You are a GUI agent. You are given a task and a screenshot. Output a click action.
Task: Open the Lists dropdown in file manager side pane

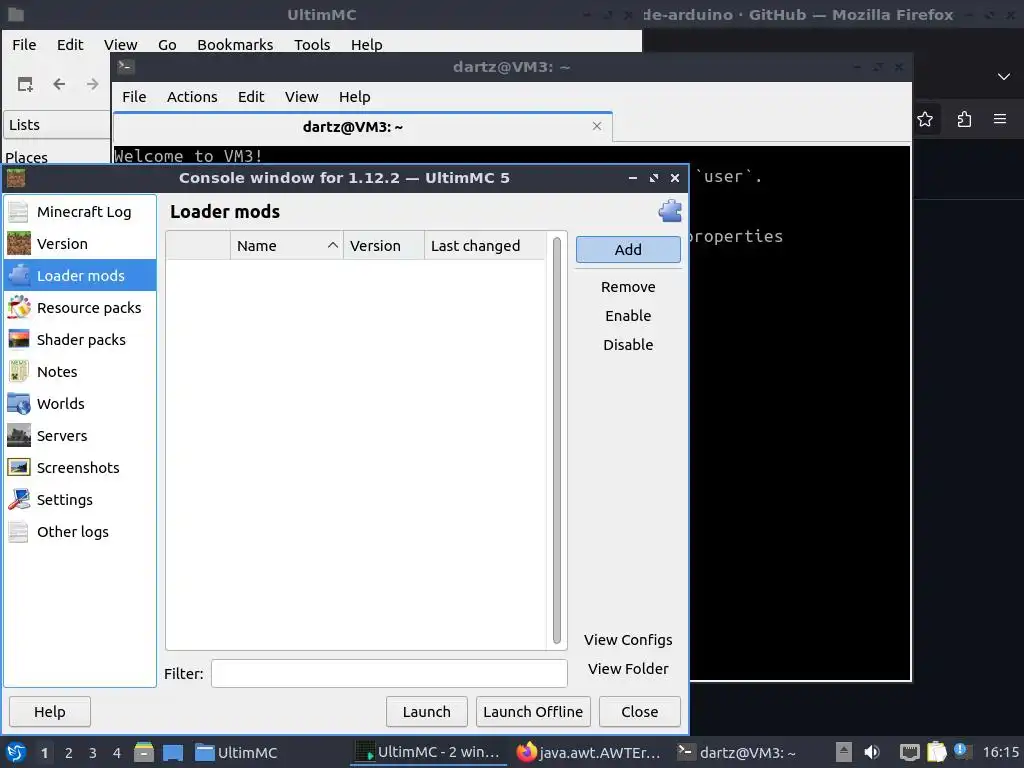point(56,125)
